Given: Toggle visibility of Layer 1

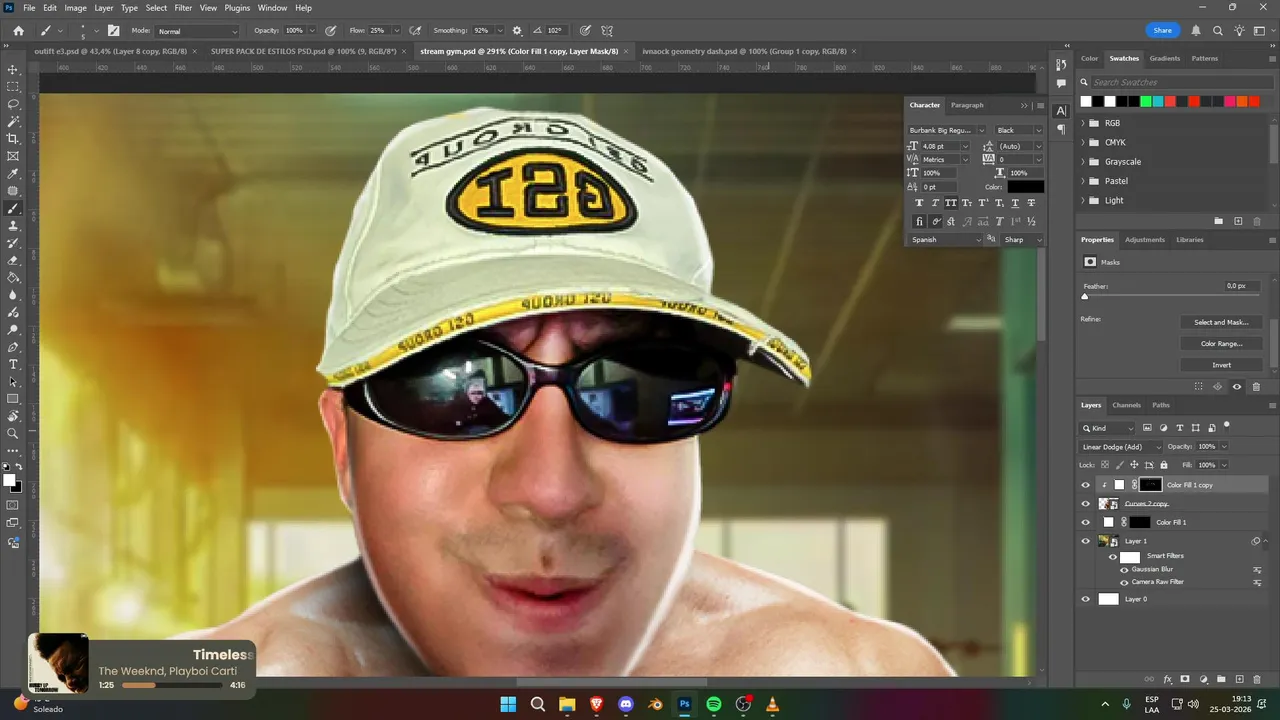Looking at the screenshot, I should [1086, 541].
